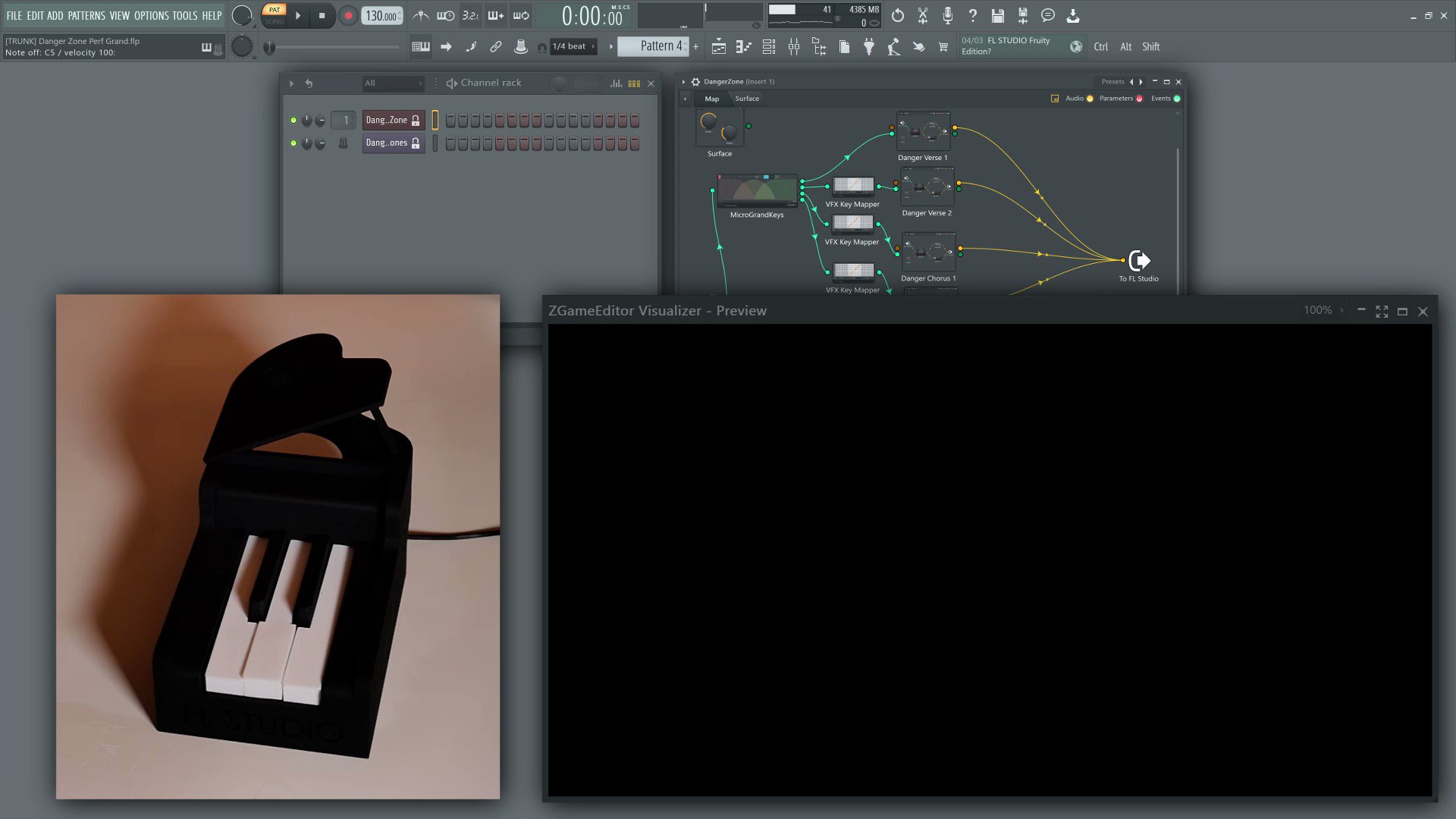Stop playback with the stop button
This screenshot has height=819, width=1456.
tap(322, 15)
